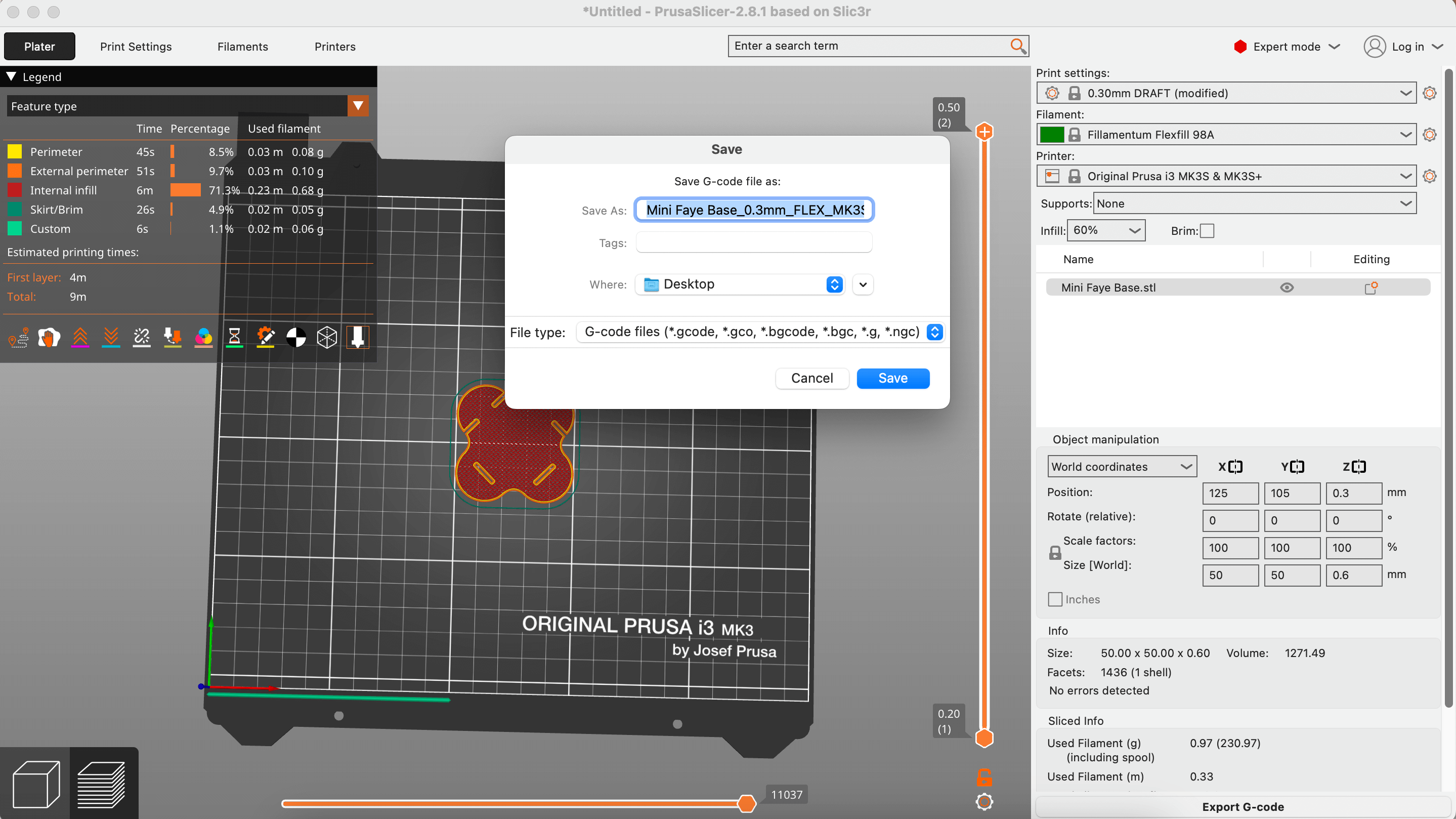Toggle Pause prints hourglass icon
This screenshot has height=819, width=1456.
point(234,338)
